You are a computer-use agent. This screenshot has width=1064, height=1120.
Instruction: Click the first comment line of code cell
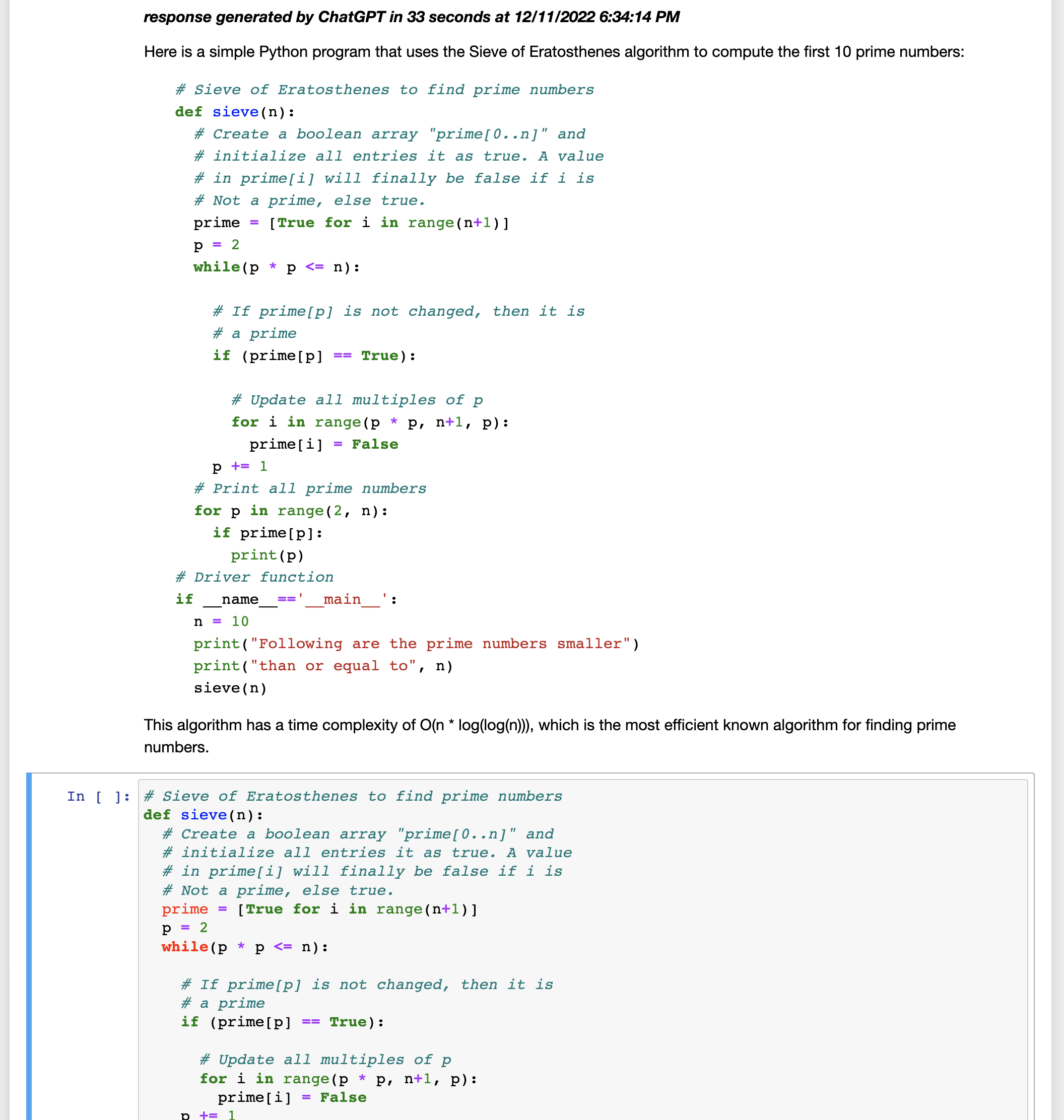pyautogui.click(x=353, y=796)
